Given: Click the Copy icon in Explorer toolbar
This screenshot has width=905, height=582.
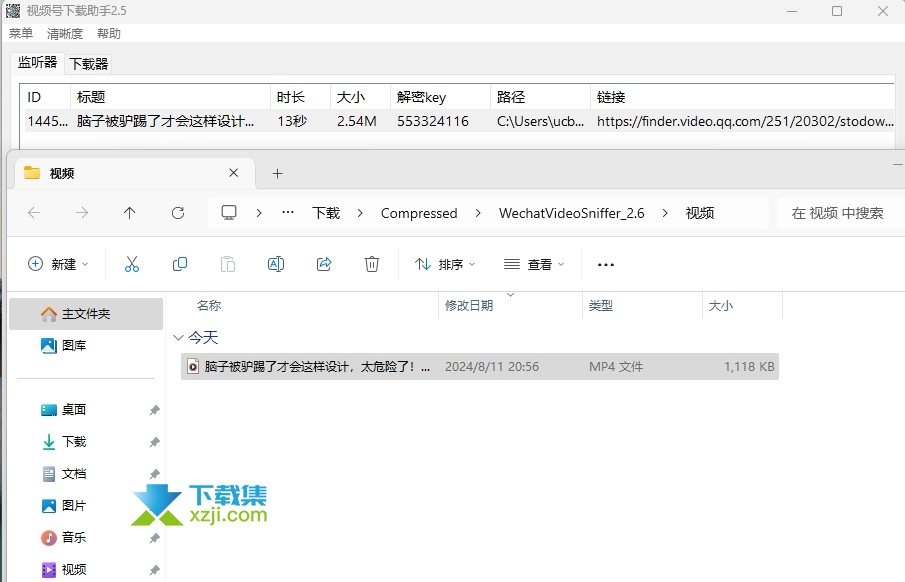Looking at the screenshot, I should pos(179,263).
